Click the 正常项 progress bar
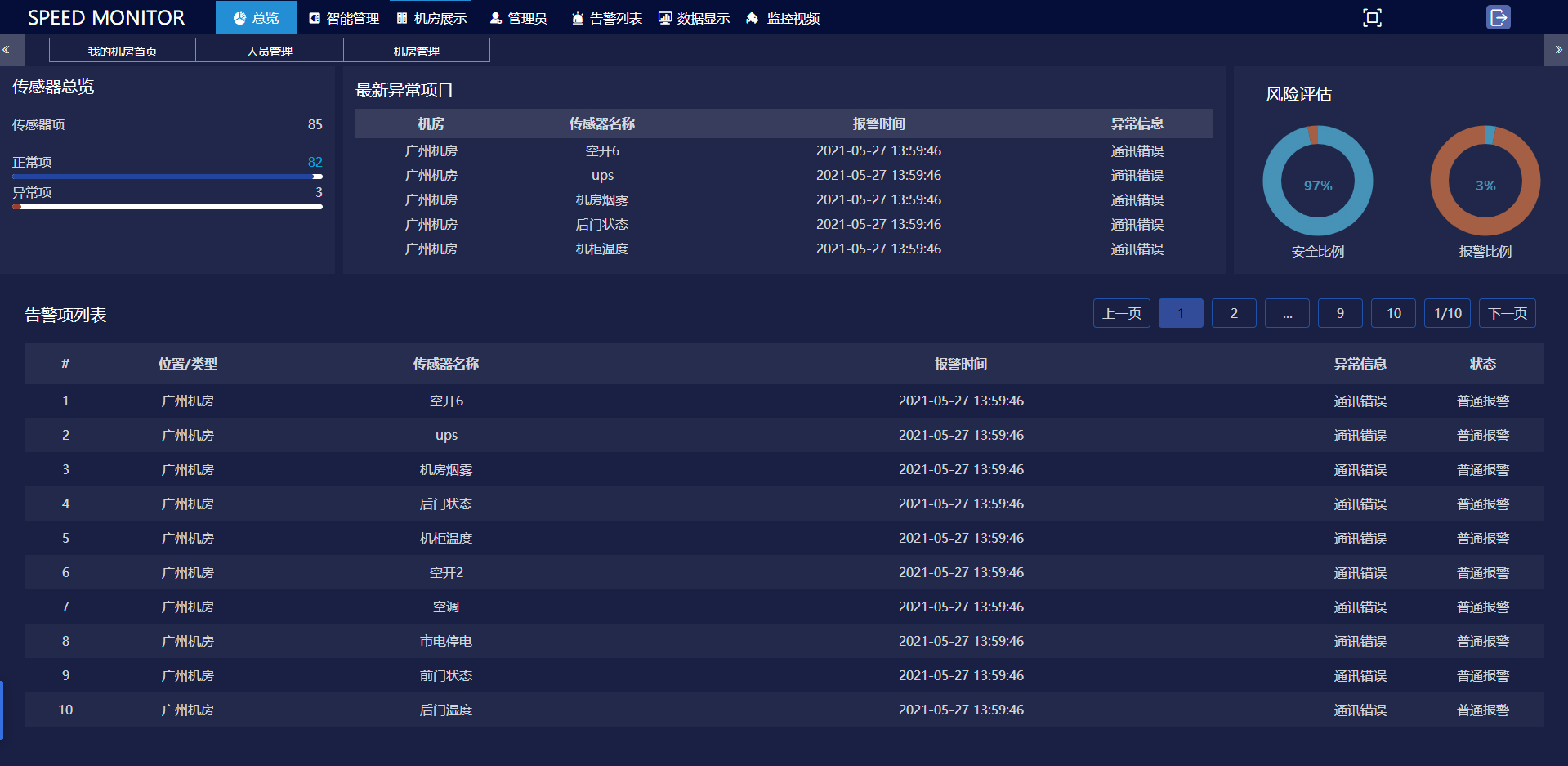 [x=168, y=177]
